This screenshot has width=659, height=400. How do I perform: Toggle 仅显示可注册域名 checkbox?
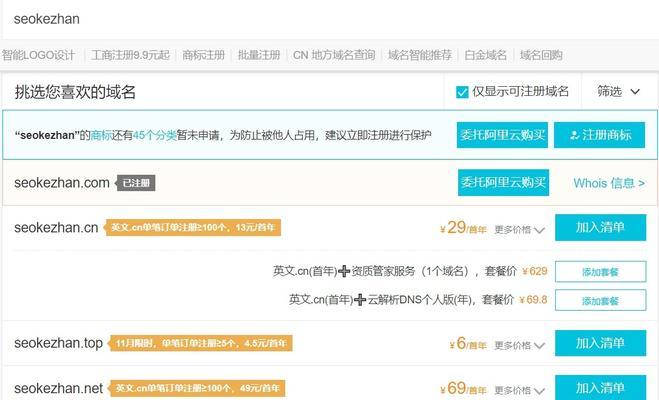coord(462,92)
